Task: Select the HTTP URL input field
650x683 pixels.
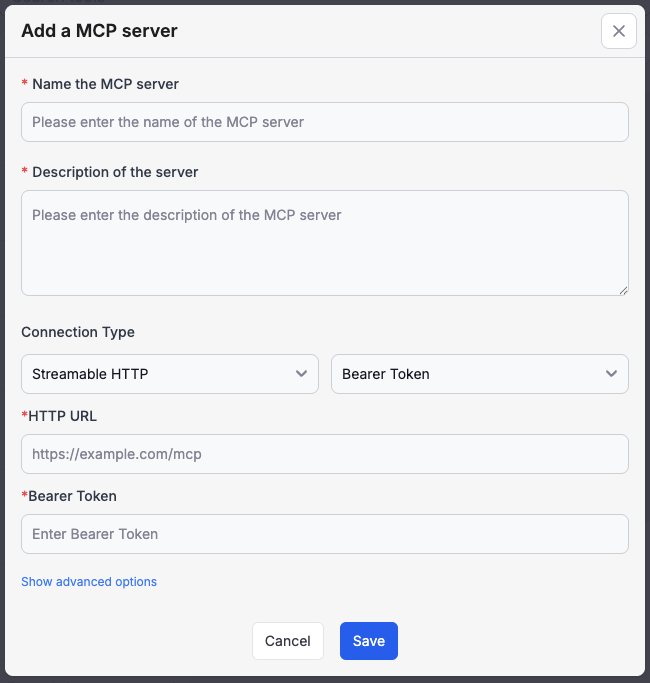Action: [324, 454]
